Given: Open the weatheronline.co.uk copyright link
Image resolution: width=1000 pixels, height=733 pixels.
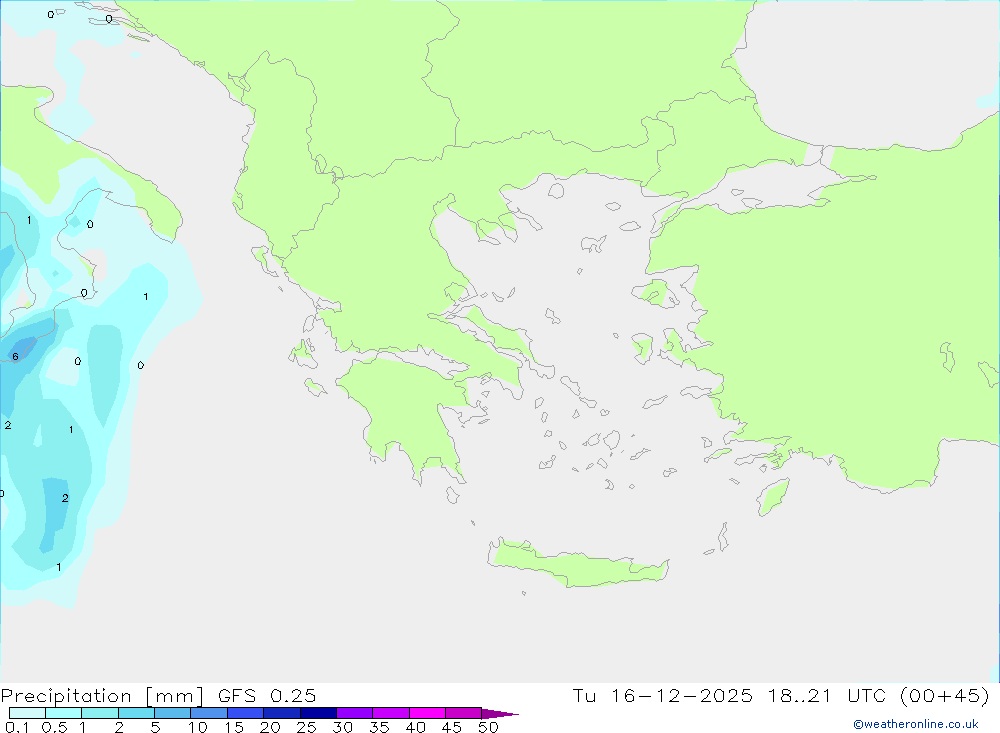Looking at the screenshot, I should 916,724.
